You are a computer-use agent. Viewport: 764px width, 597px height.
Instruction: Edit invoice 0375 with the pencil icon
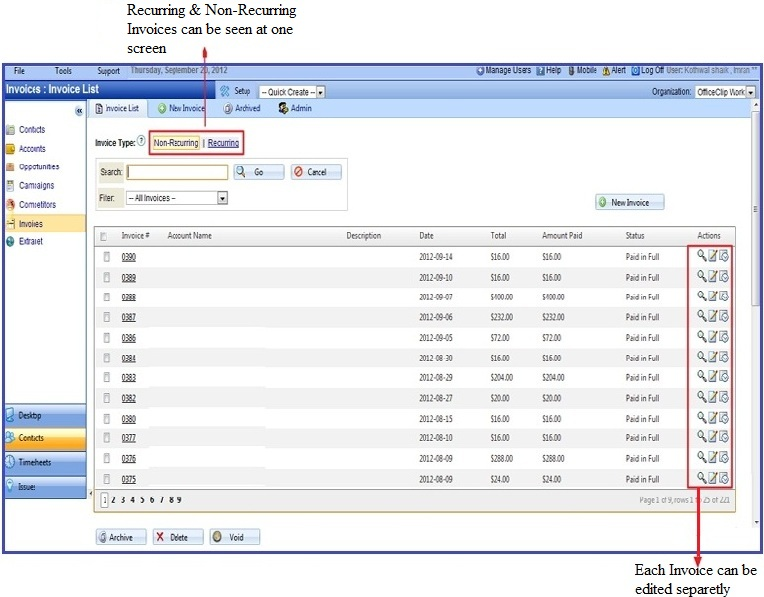click(x=712, y=478)
